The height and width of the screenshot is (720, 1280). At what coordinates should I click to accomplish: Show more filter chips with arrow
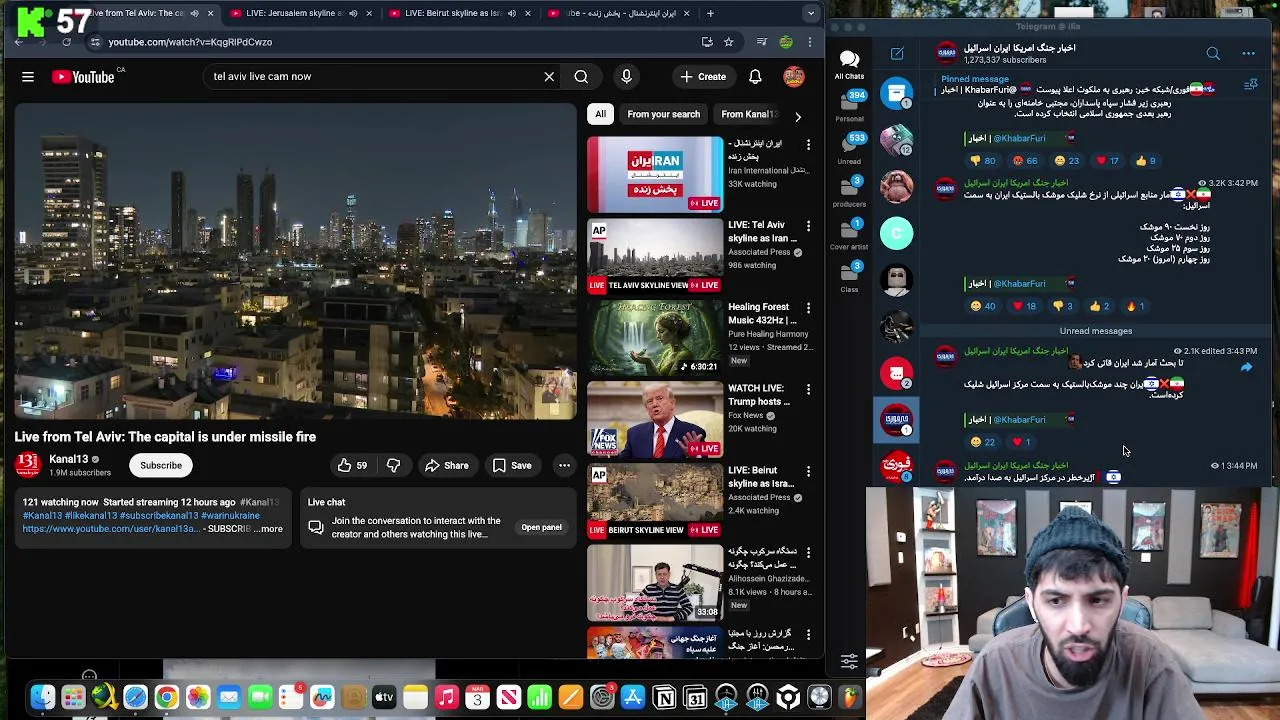(x=797, y=116)
